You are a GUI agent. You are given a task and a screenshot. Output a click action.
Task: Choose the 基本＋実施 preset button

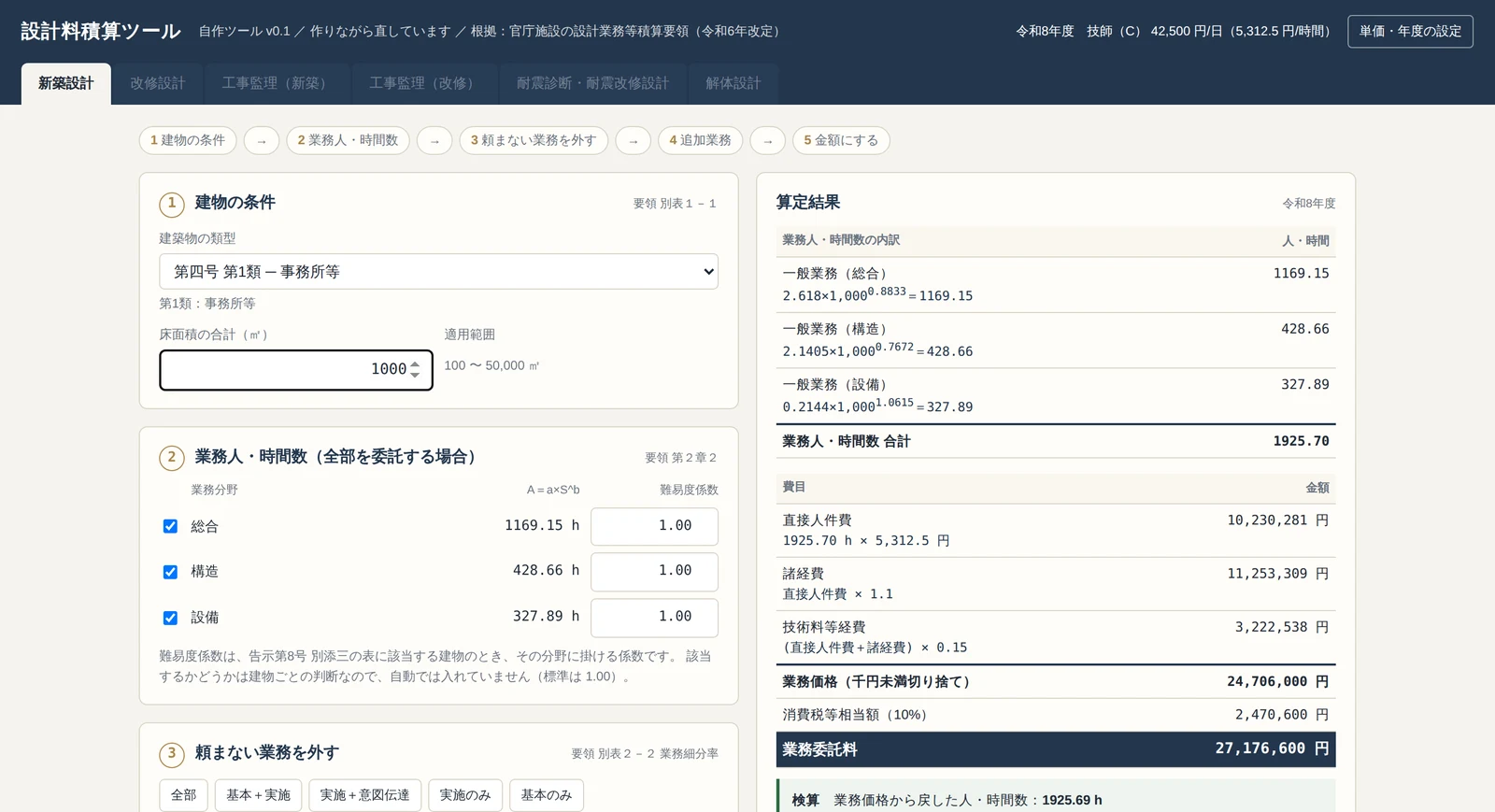258,795
